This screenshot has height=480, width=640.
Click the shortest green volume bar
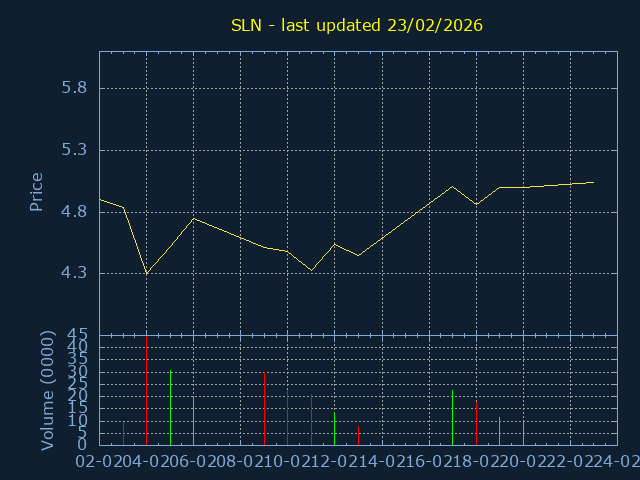pyautogui.click(x=334, y=429)
